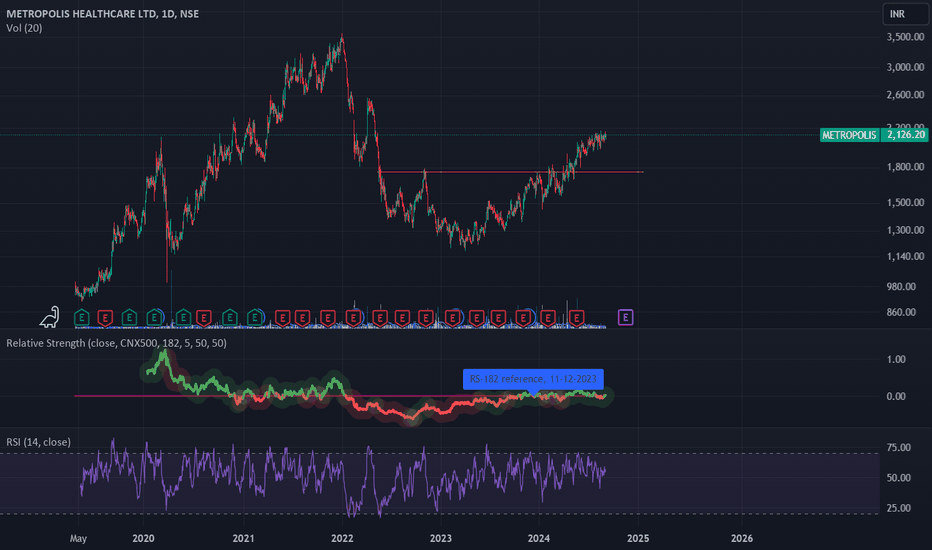
Task: Click the RS-182 reference 11-12-2023 label
Action: (x=533, y=379)
